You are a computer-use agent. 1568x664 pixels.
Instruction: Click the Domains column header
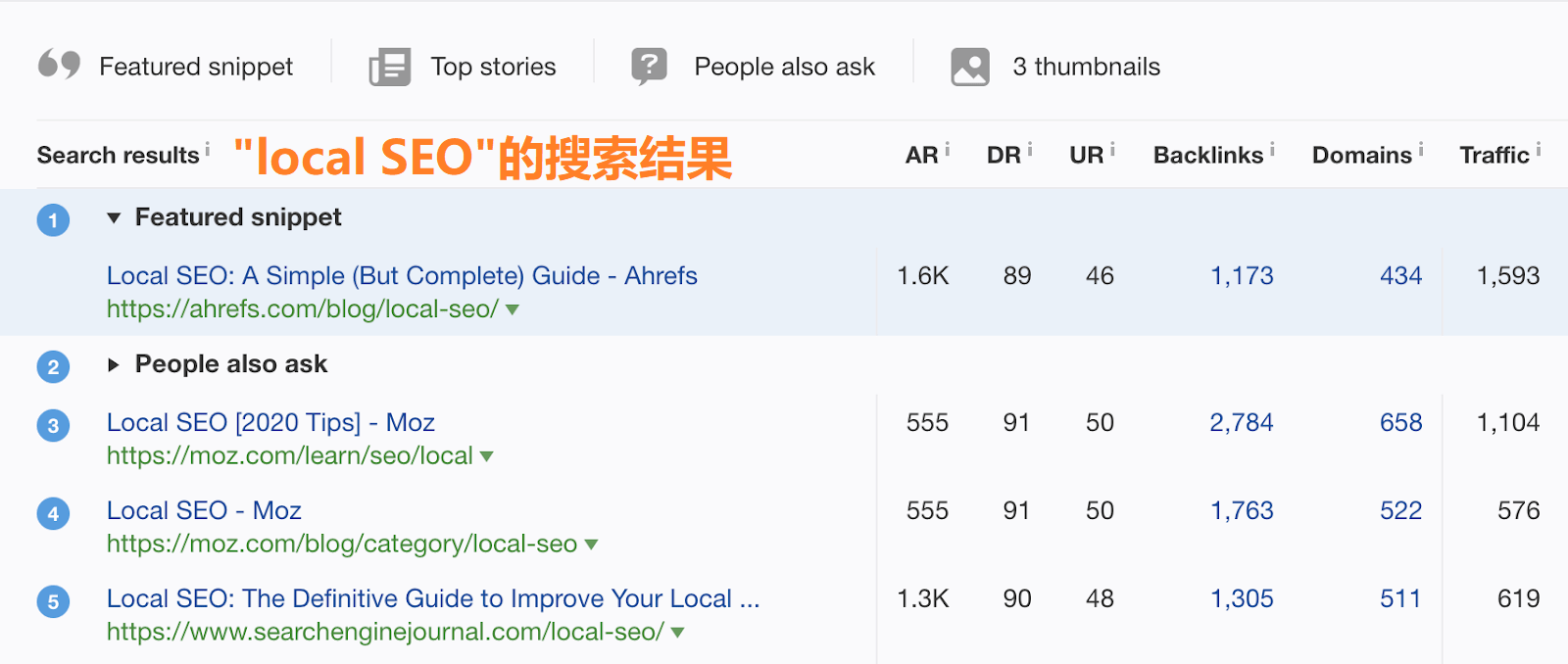pos(1360,154)
